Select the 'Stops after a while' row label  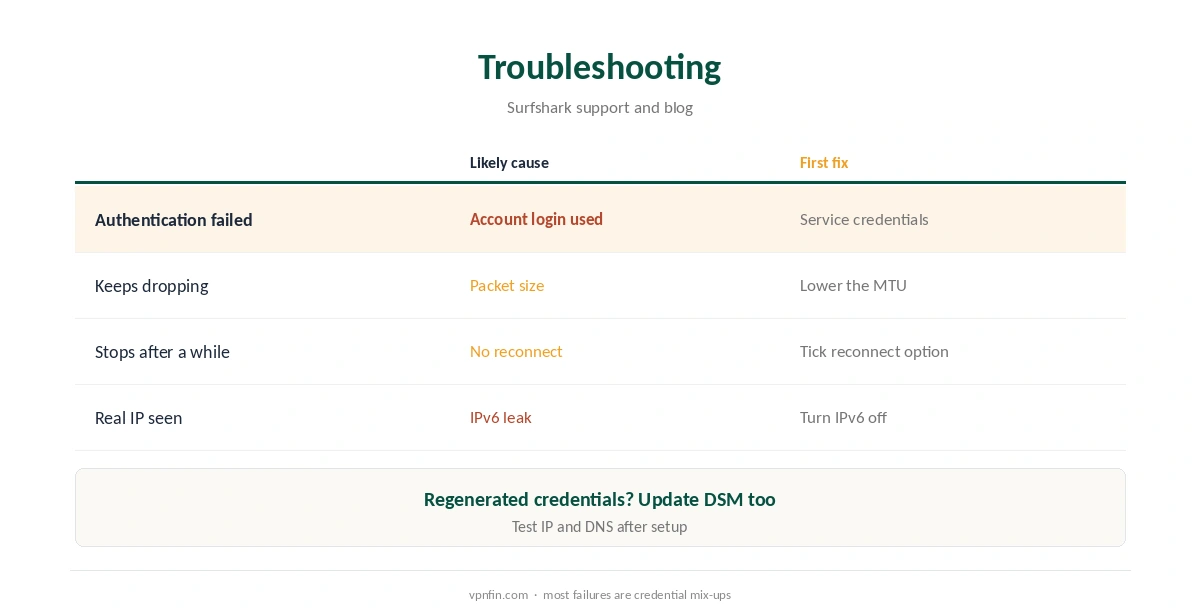(162, 352)
